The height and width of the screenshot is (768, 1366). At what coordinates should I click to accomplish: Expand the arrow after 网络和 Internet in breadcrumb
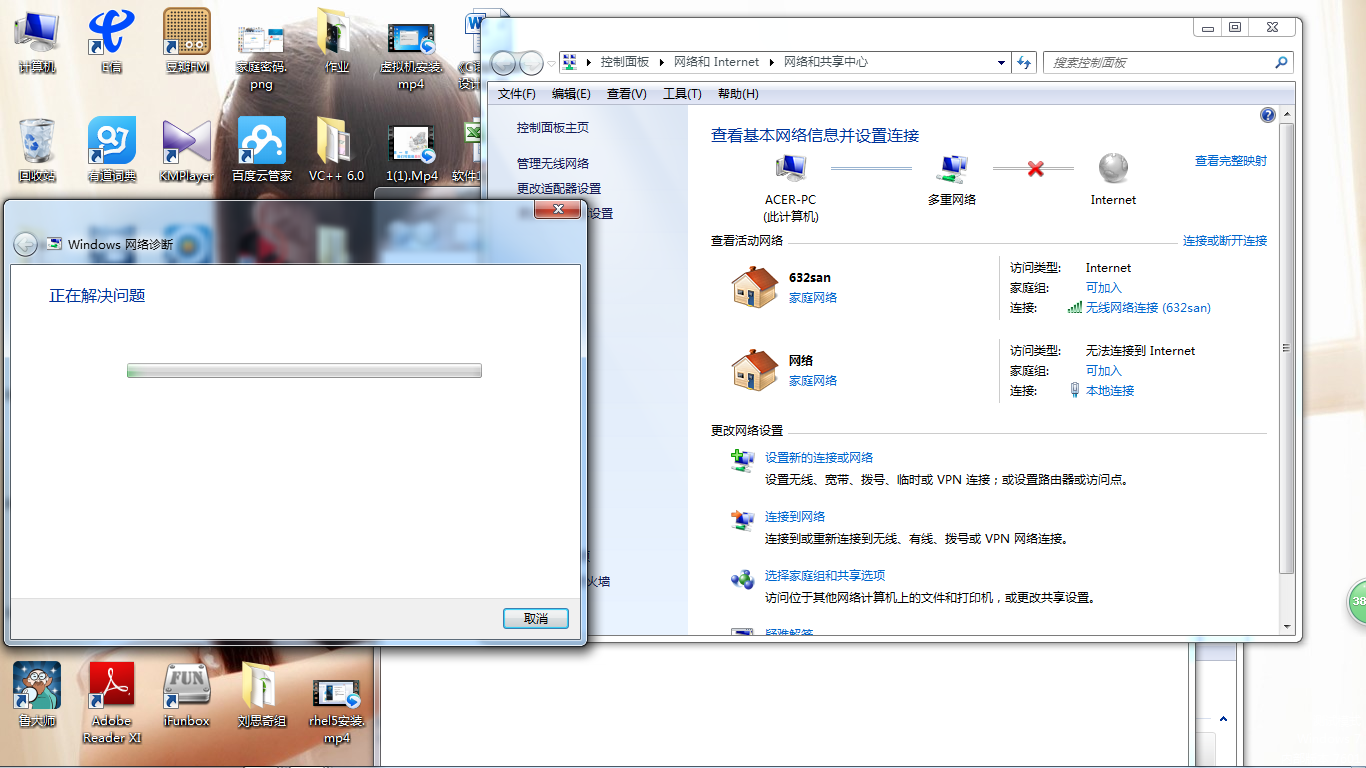[x=771, y=62]
